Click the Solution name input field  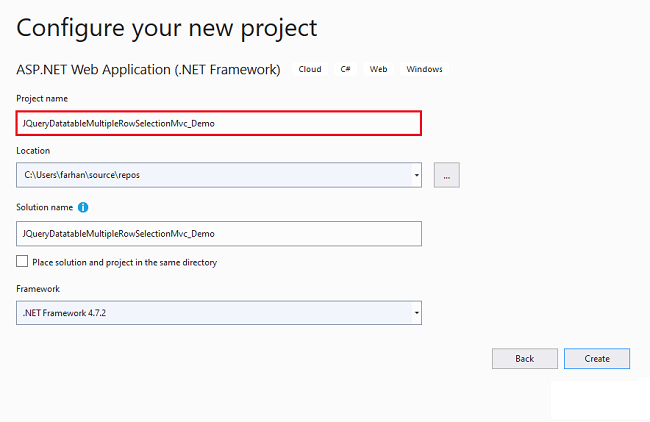click(x=219, y=234)
